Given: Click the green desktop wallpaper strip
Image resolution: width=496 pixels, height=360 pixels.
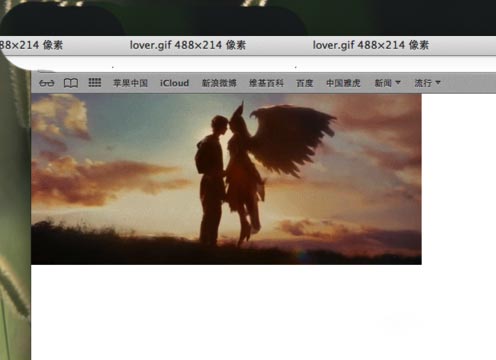Looking at the screenshot, I should 15,213.
